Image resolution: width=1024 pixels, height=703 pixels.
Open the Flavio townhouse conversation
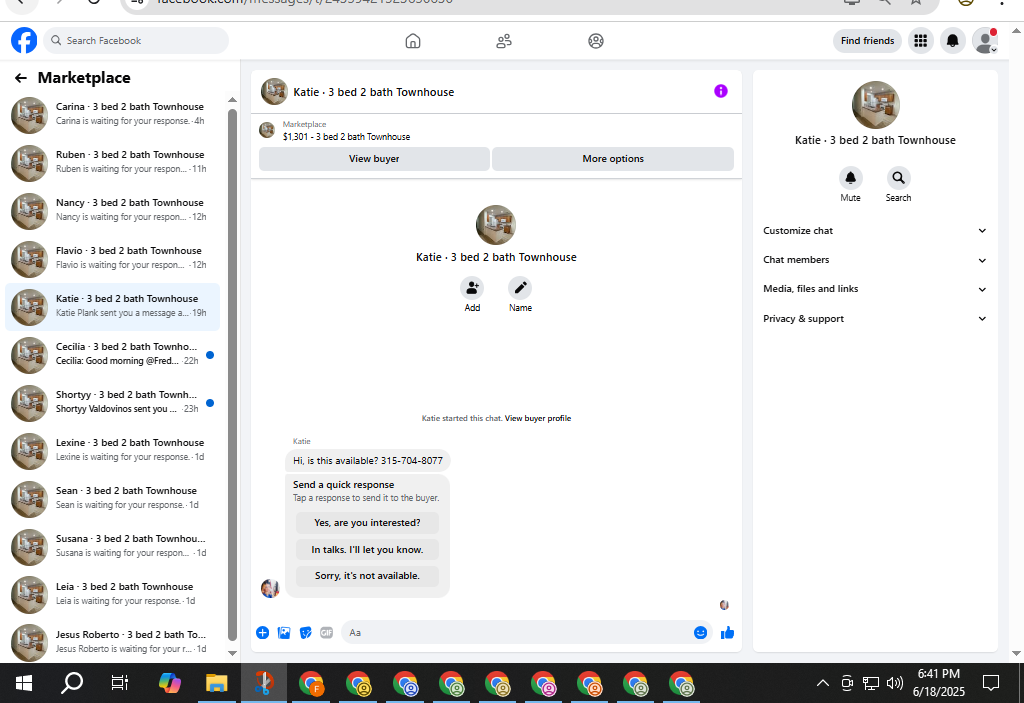[112, 259]
